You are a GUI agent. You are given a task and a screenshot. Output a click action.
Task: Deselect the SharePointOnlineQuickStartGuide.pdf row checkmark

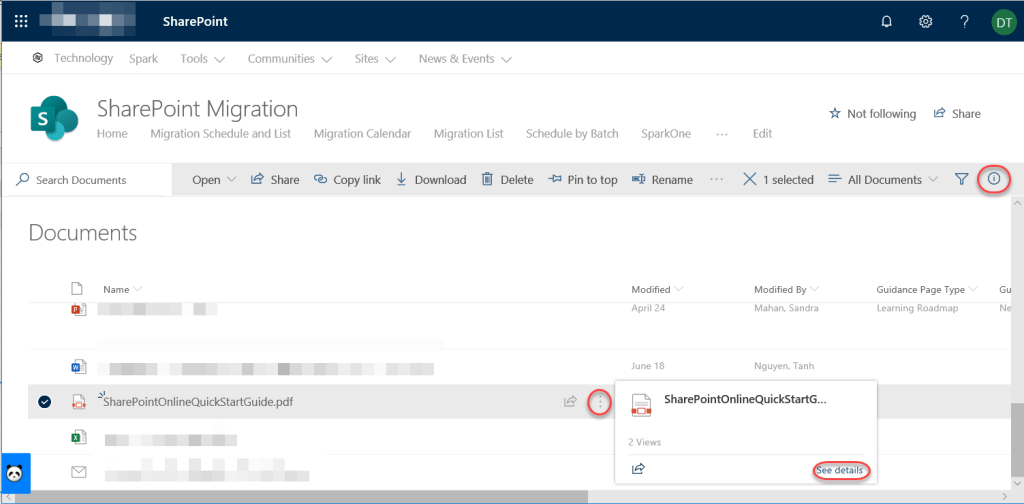pyautogui.click(x=44, y=402)
